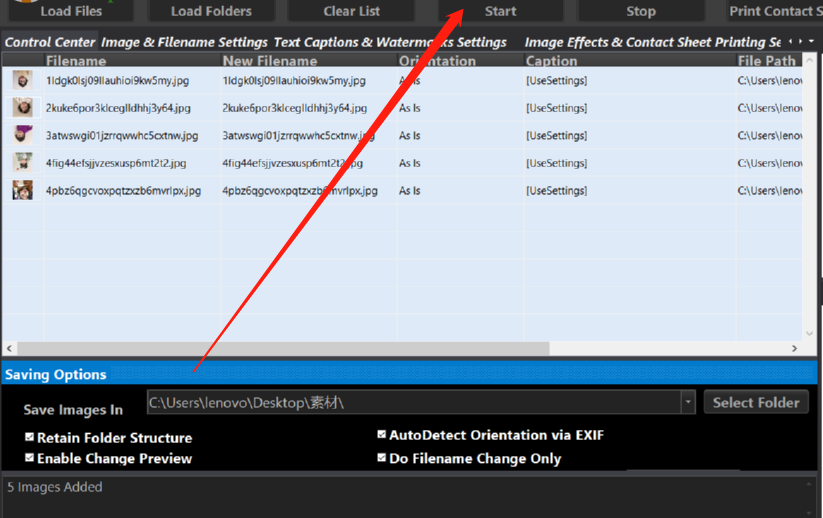Click file path cell of the 1ldgk0lsj row
Image resolution: width=823 pixels, height=518 pixels.
pos(769,81)
